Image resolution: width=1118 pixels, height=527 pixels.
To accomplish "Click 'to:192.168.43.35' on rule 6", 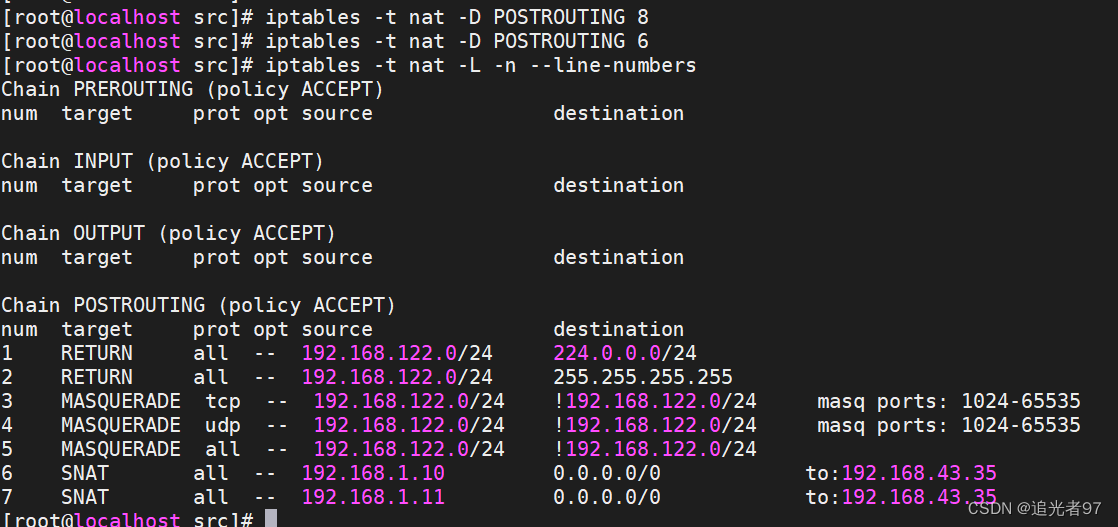I will [901, 474].
